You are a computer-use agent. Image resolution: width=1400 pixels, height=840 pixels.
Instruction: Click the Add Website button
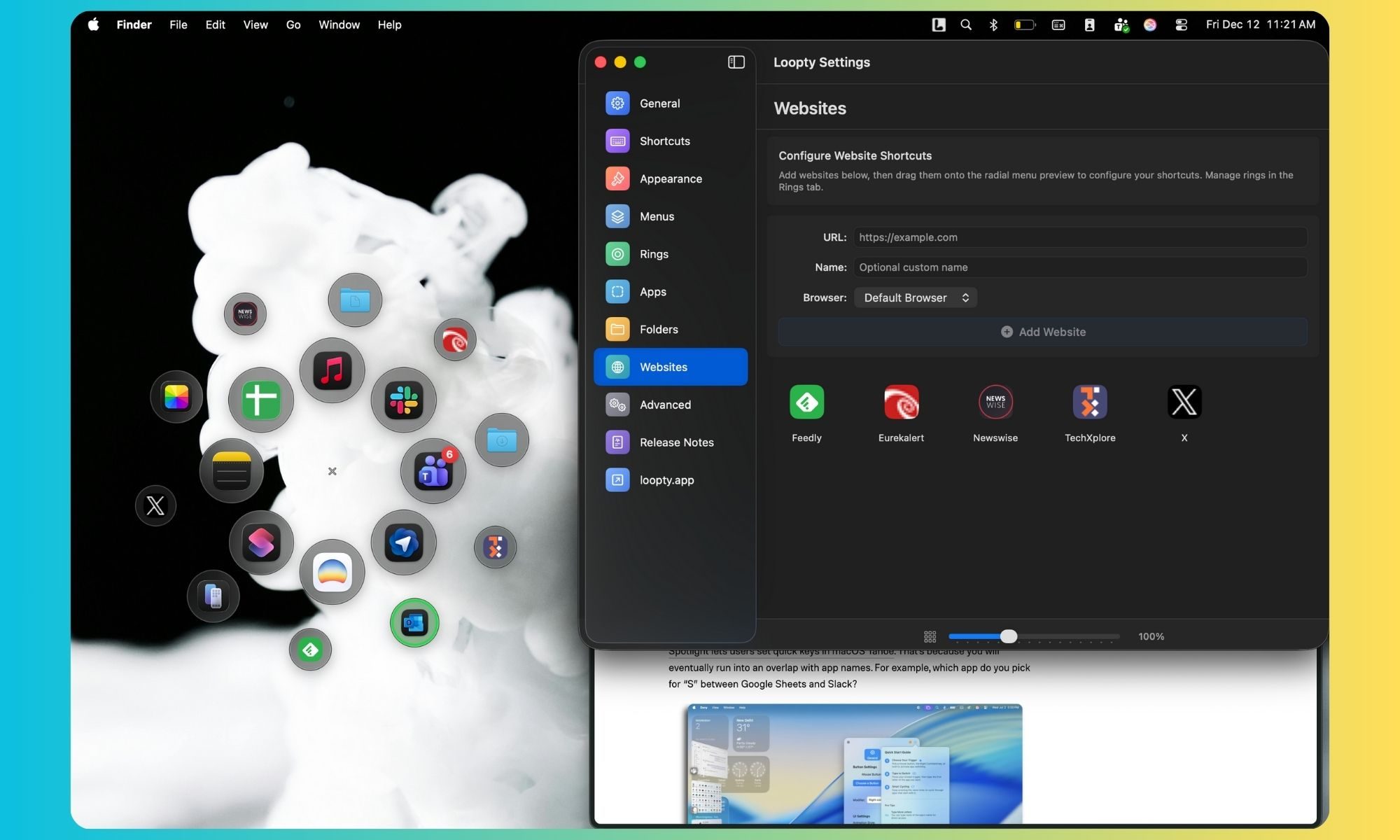click(1042, 332)
